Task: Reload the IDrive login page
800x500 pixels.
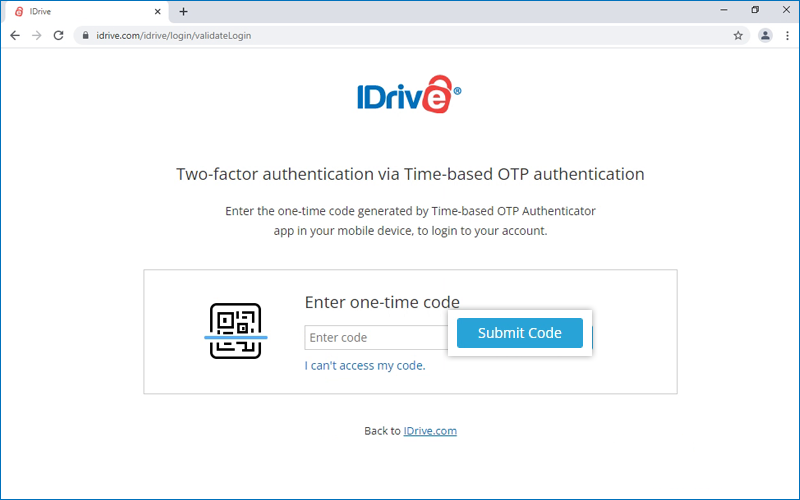Action: point(59,35)
